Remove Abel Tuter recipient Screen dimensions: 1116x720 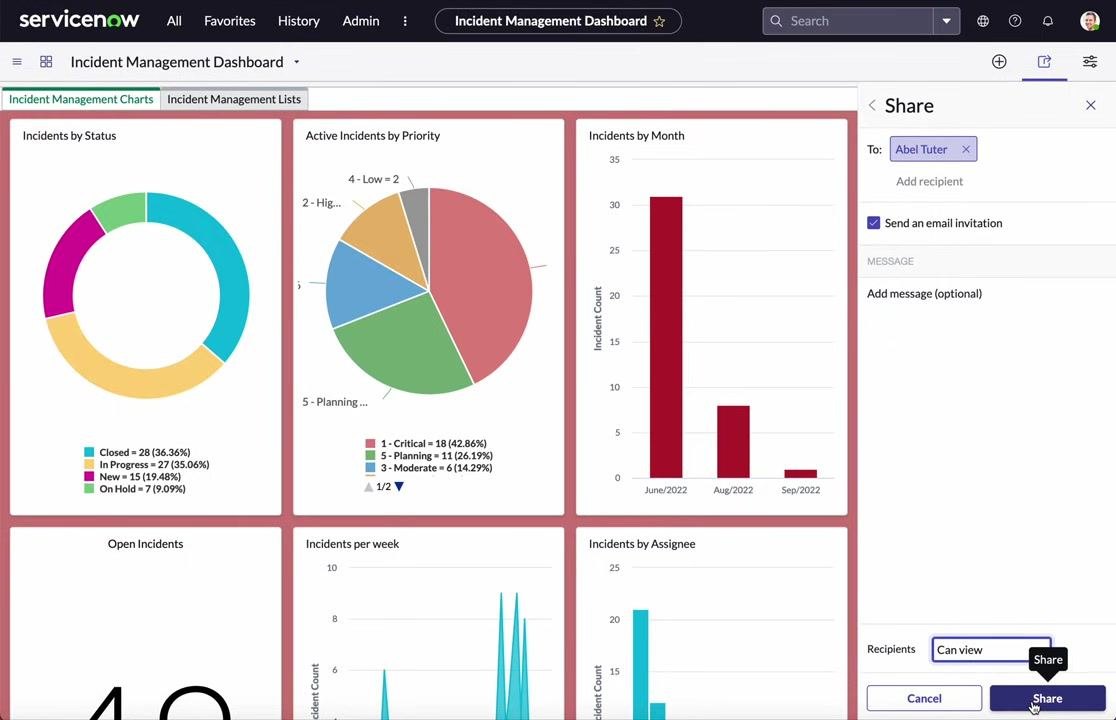click(966, 149)
